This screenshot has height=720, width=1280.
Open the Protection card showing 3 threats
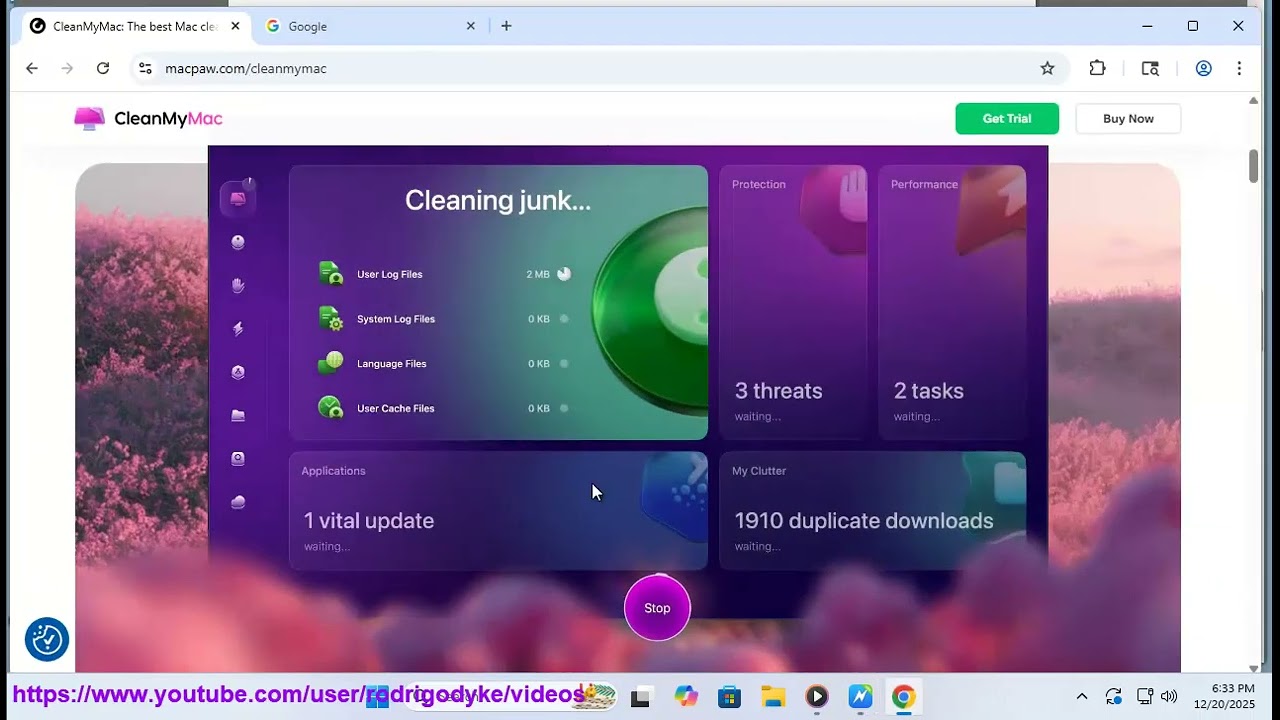coord(793,302)
